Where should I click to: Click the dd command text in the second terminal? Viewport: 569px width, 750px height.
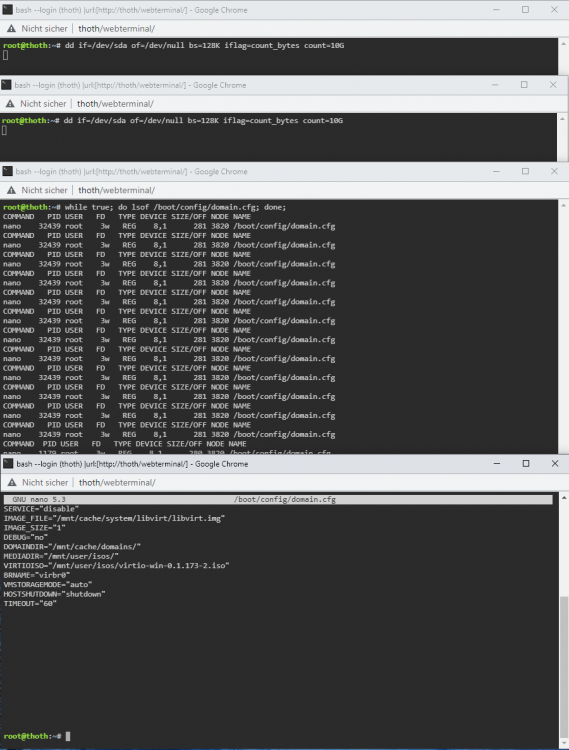pyautogui.click(x=203, y=121)
